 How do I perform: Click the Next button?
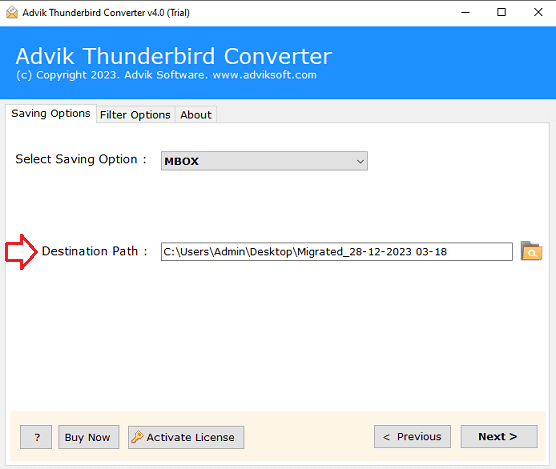499,436
